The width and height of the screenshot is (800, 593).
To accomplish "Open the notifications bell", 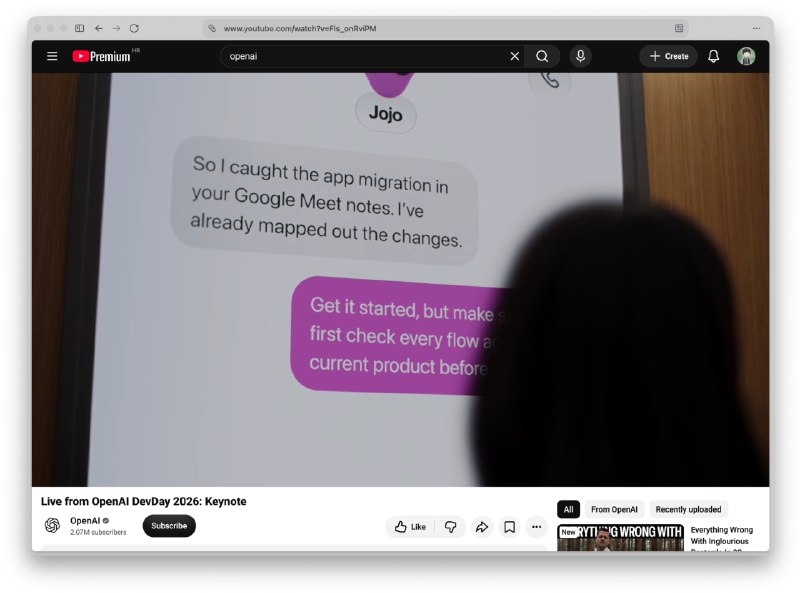I will point(714,56).
